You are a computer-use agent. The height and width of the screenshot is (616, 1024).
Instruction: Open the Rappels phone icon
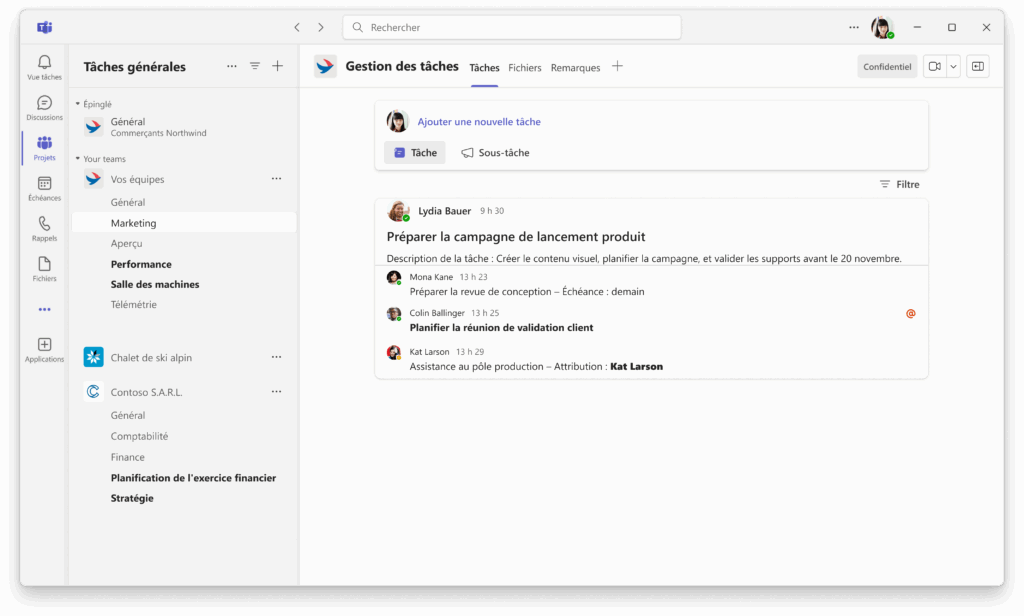pyautogui.click(x=44, y=224)
